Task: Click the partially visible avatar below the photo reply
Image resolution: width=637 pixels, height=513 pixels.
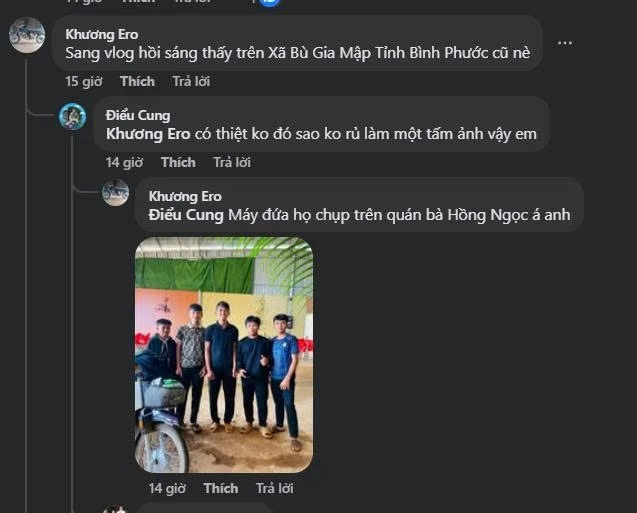Action: point(115,509)
